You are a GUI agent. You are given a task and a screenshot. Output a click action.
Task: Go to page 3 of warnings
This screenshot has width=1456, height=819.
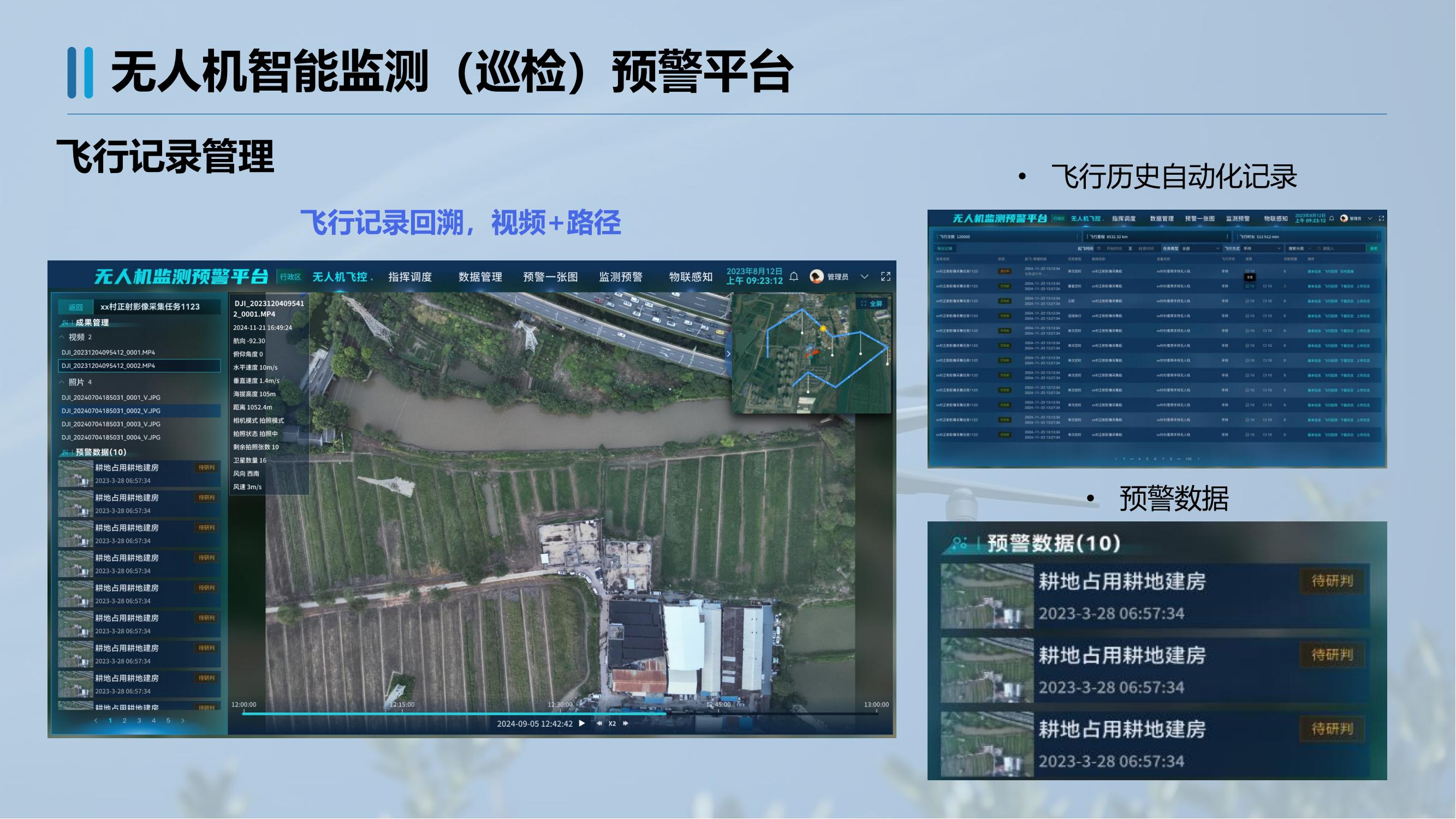pyautogui.click(x=139, y=721)
